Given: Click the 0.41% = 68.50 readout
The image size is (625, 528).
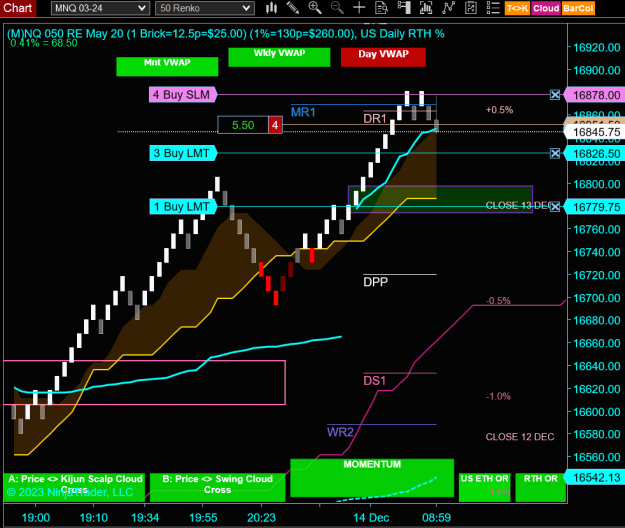Looking at the screenshot, I should coord(44,43).
